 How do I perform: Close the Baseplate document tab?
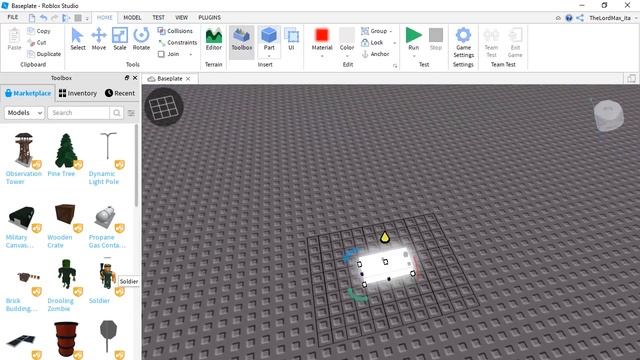[188, 79]
